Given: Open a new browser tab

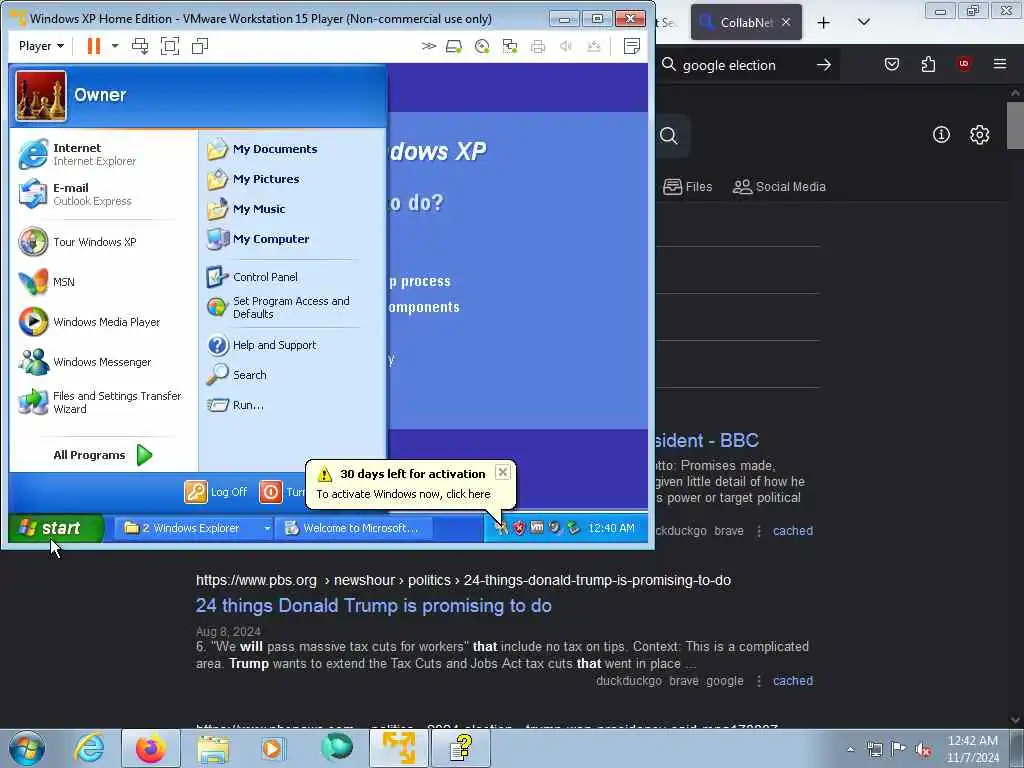Looking at the screenshot, I should tap(824, 23).
